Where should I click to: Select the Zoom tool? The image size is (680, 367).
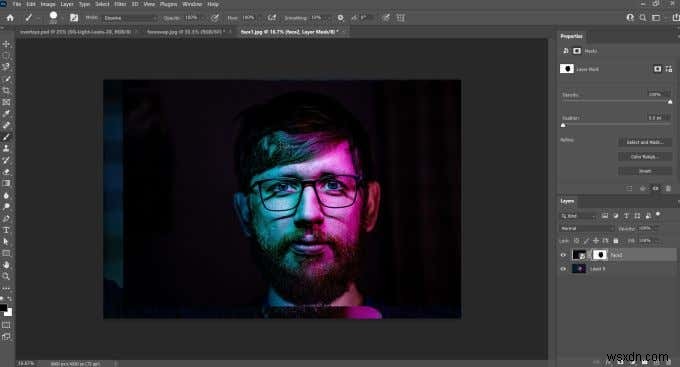click(6, 276)
